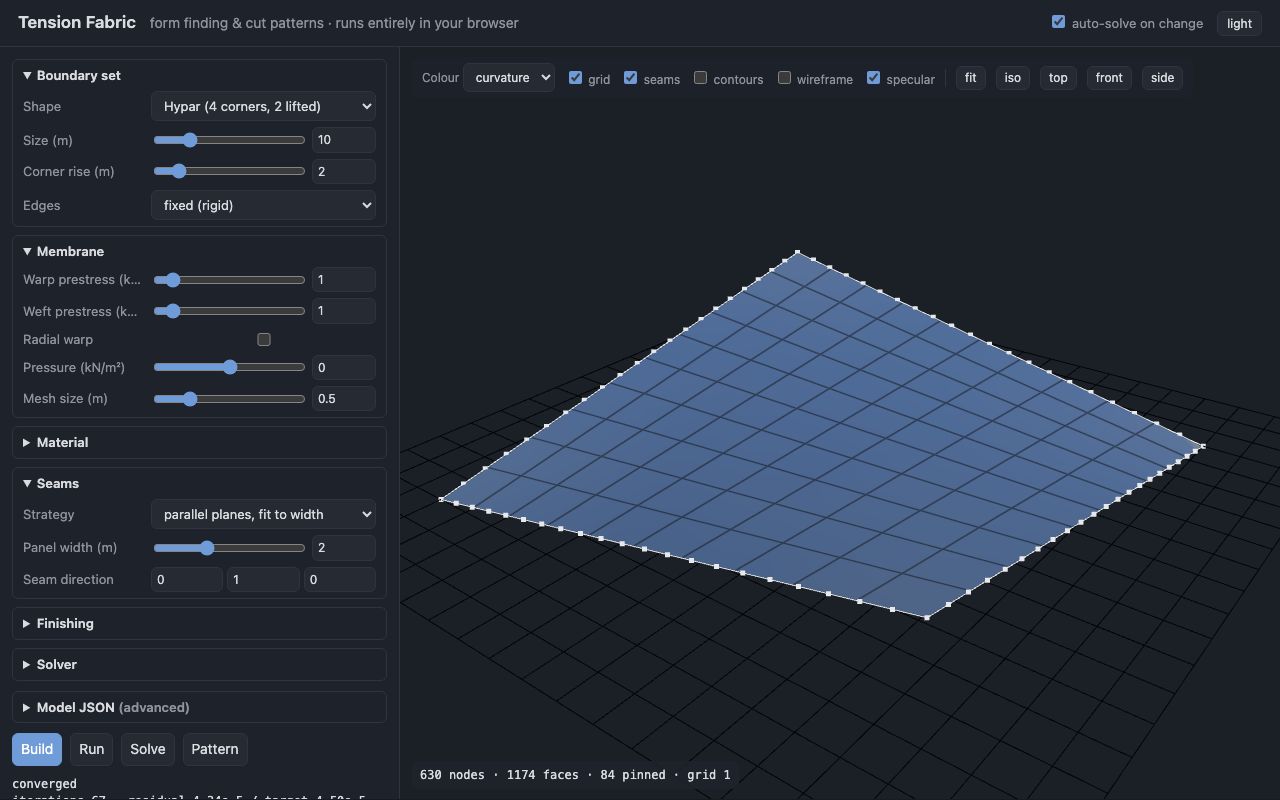Edit the Mesh size value 0.5

[343, 398]
